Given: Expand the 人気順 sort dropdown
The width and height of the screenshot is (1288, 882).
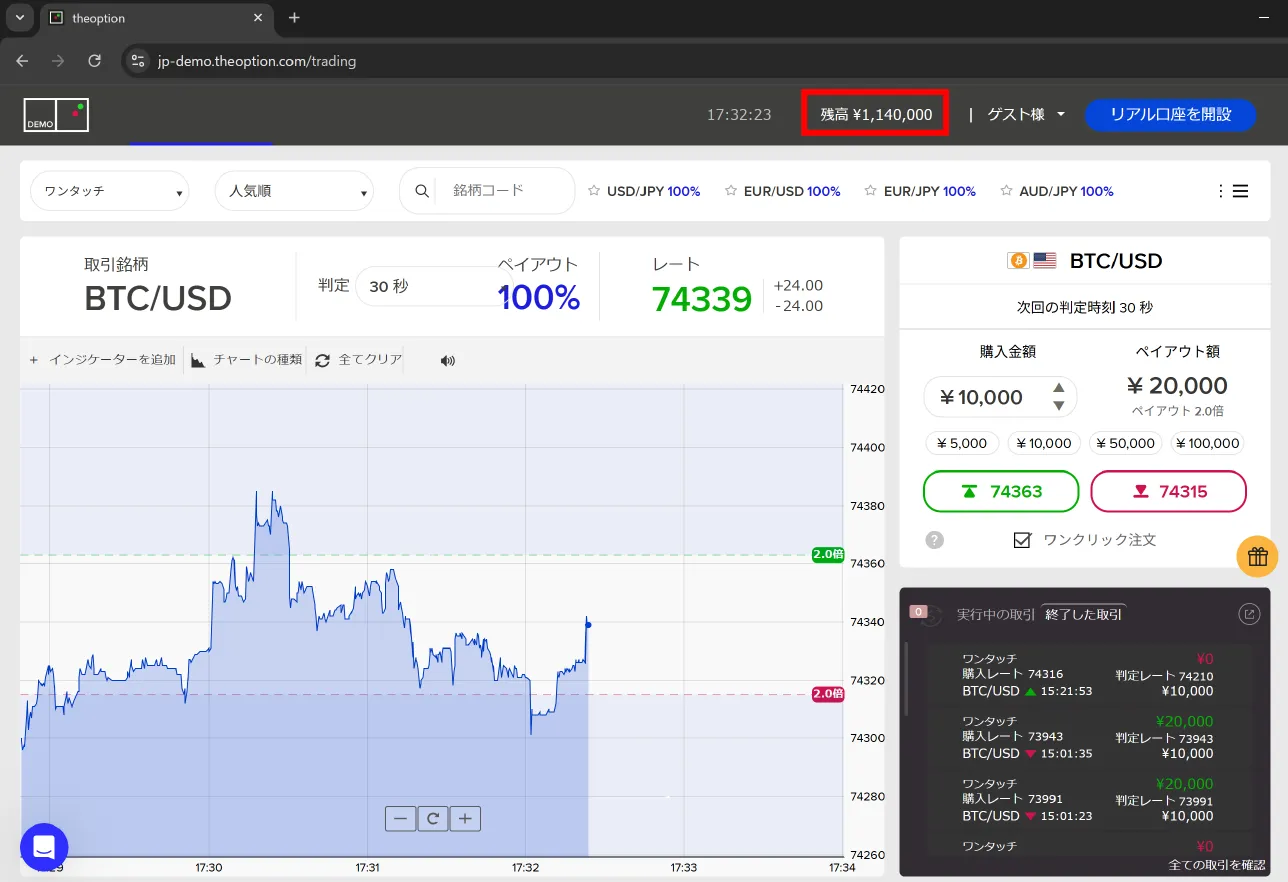Looking at the screenshot, I should (x=293, y=191).
